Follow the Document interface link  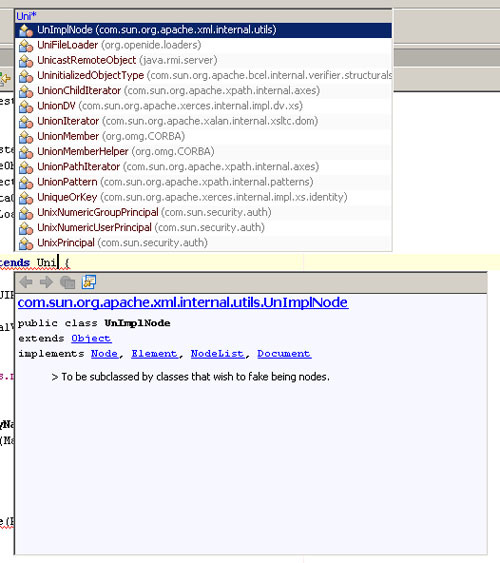284,354
